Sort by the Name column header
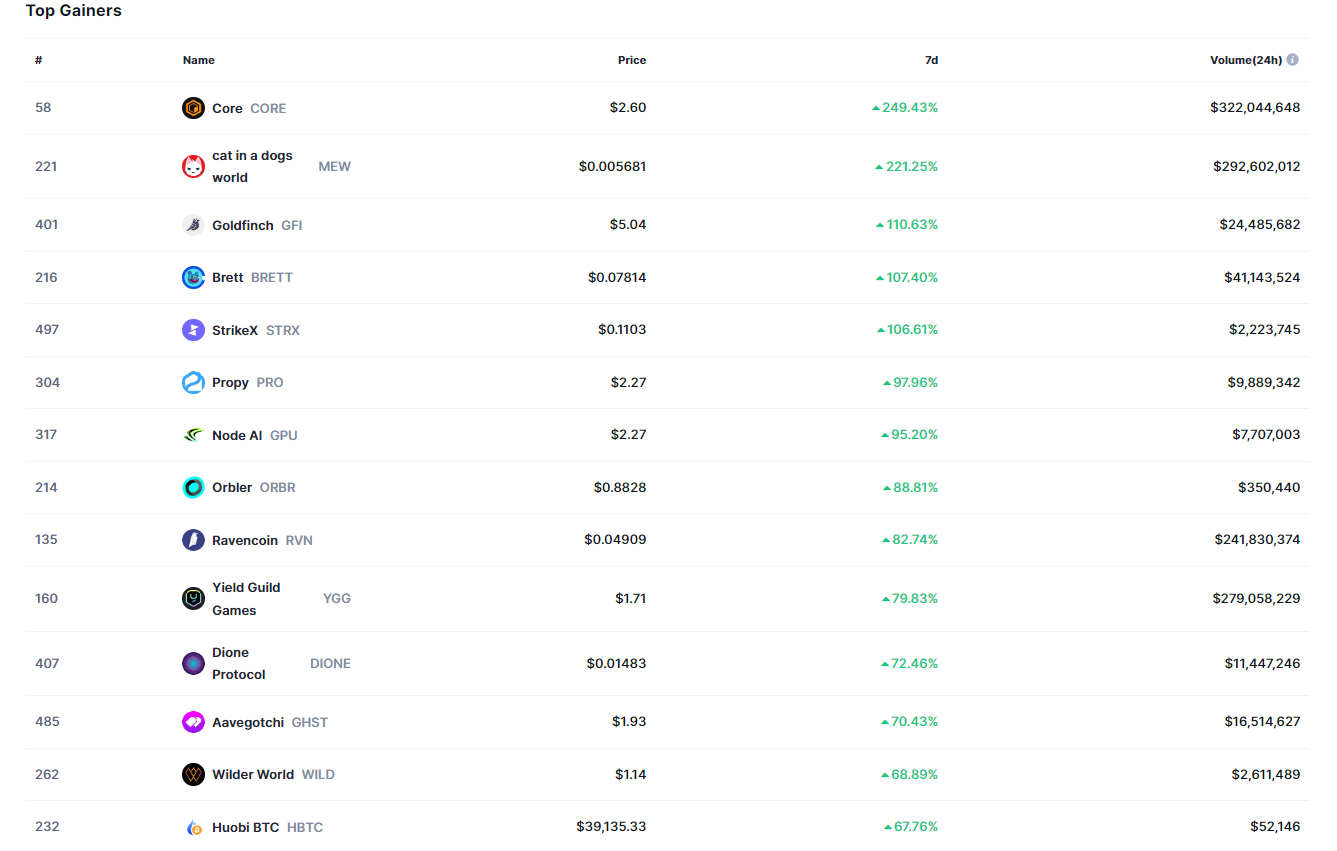 198,60
